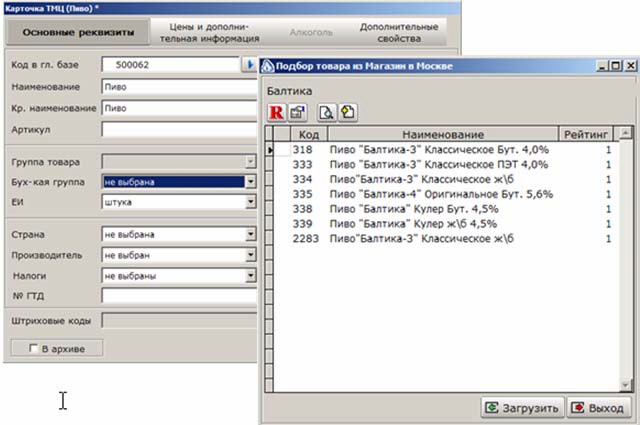Click the document with yellow marker icon
Viewport: 640px width, 425px height.
(x=348, y=112)
